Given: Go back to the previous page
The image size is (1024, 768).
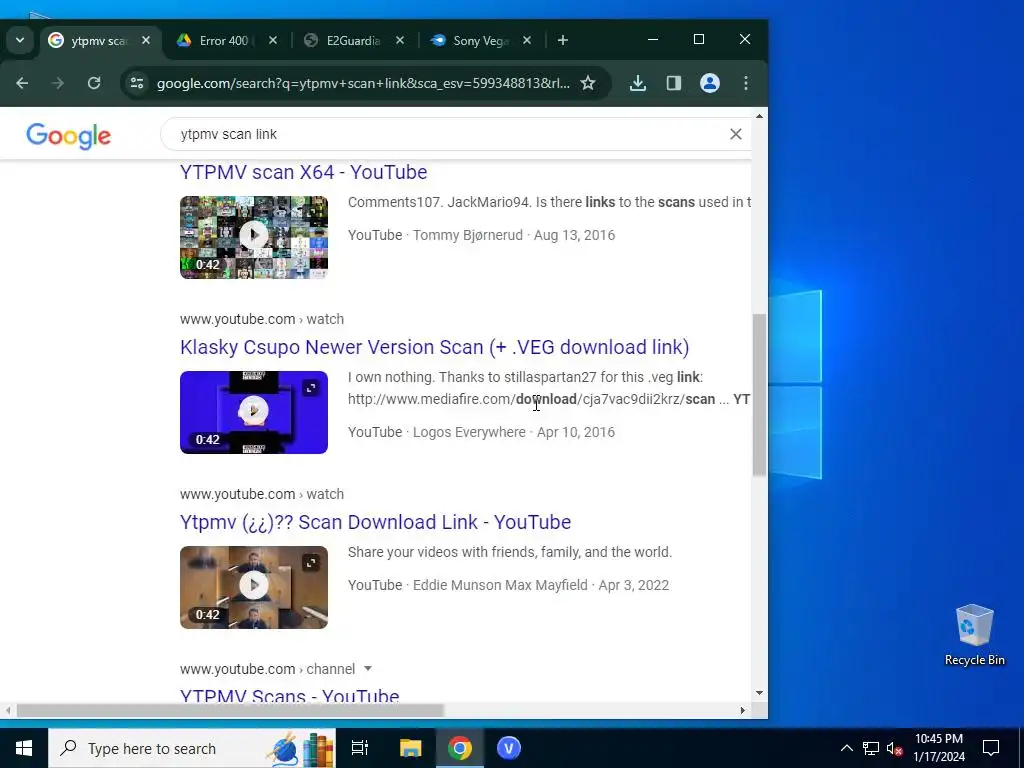Looking at the screenshot, I should [22, 83].
